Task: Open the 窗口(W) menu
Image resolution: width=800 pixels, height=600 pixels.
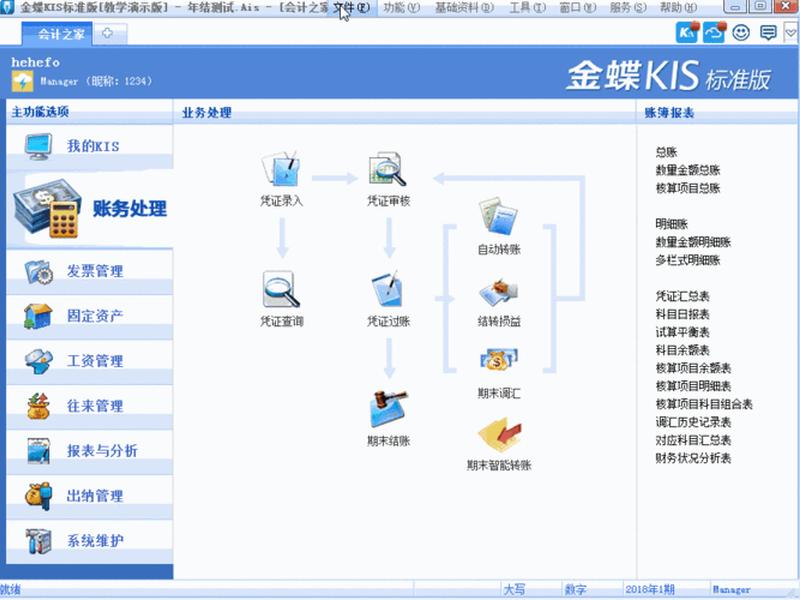Action: [577, 8]
